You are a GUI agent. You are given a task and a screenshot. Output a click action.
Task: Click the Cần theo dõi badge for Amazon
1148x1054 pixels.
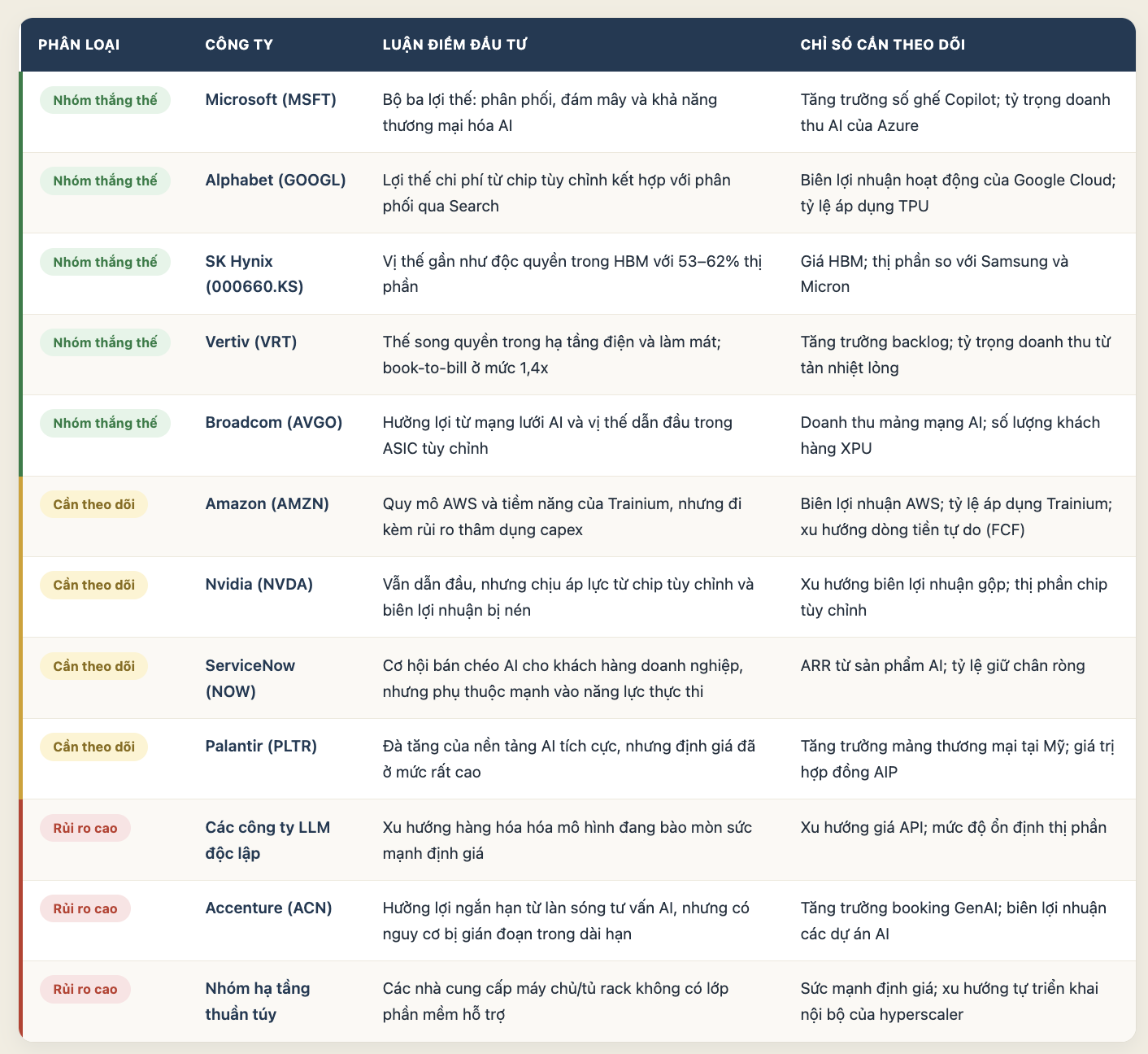tap(93, 504)
